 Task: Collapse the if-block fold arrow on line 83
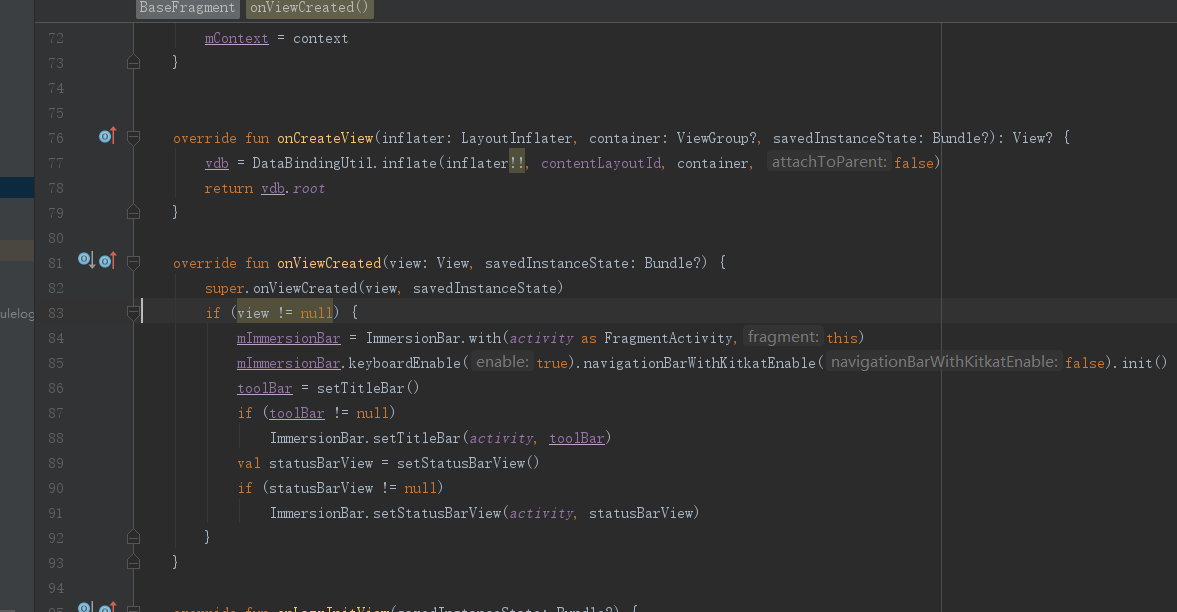click(x=133, y=312)
